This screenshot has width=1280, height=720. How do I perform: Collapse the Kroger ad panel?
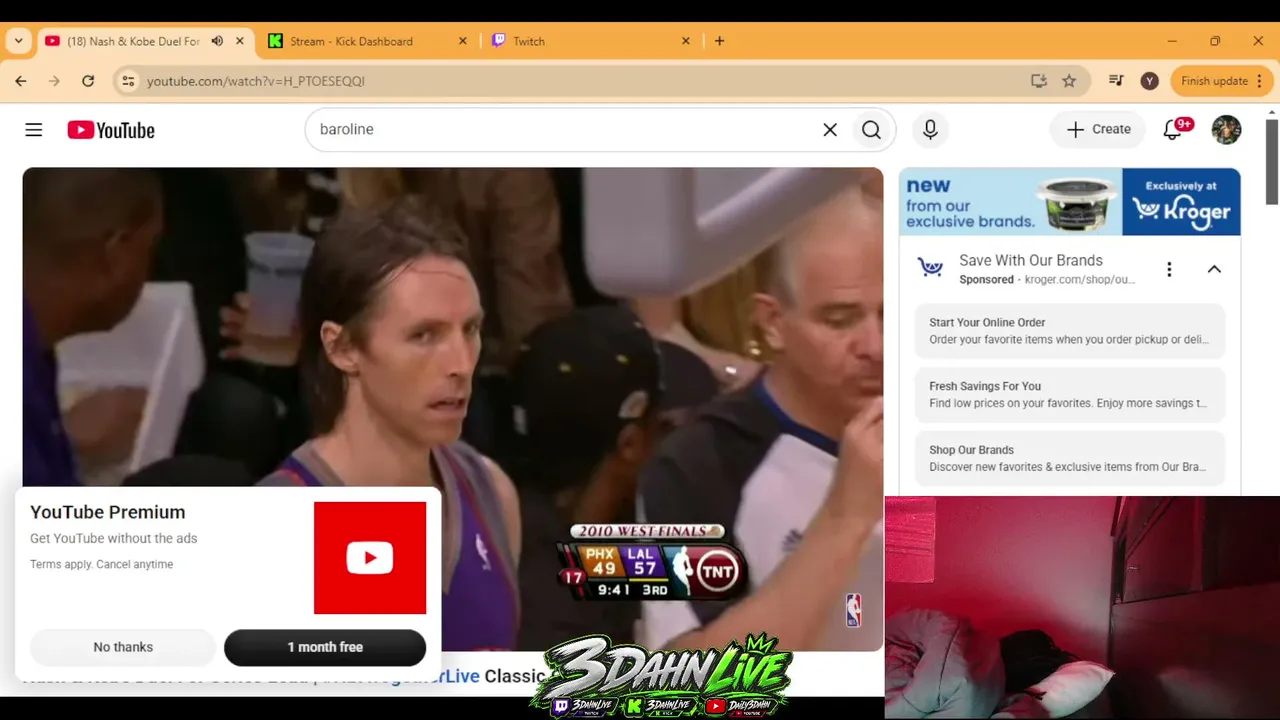1214,269
